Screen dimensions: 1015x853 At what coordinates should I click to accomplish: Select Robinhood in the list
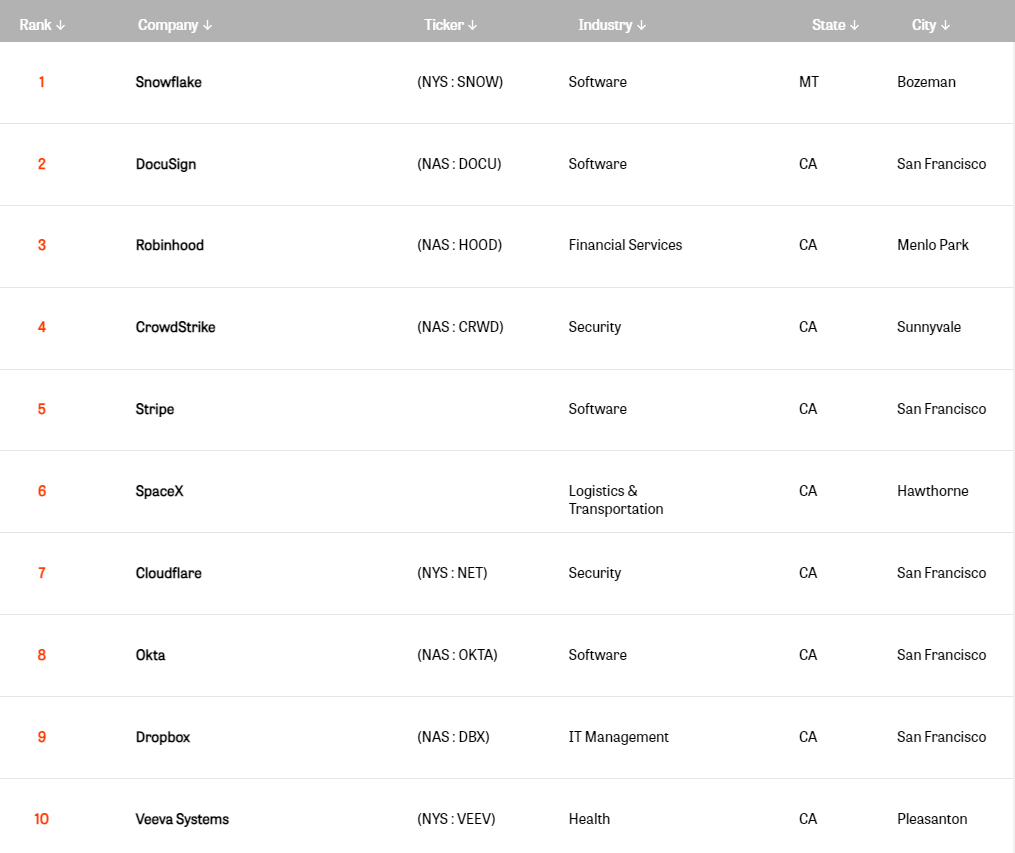(x=170, y=245)
